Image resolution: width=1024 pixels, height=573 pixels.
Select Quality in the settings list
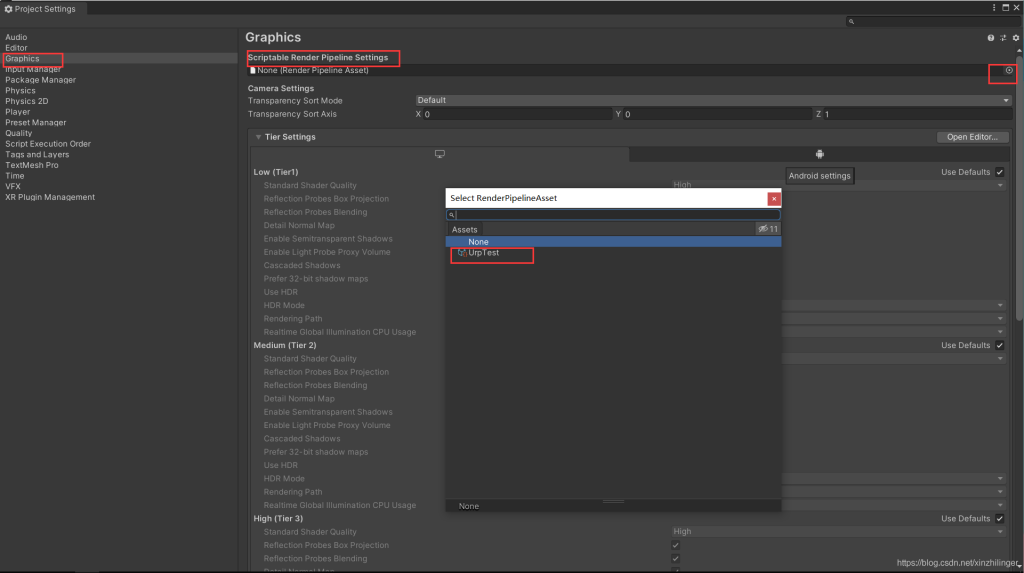point(19,133)
